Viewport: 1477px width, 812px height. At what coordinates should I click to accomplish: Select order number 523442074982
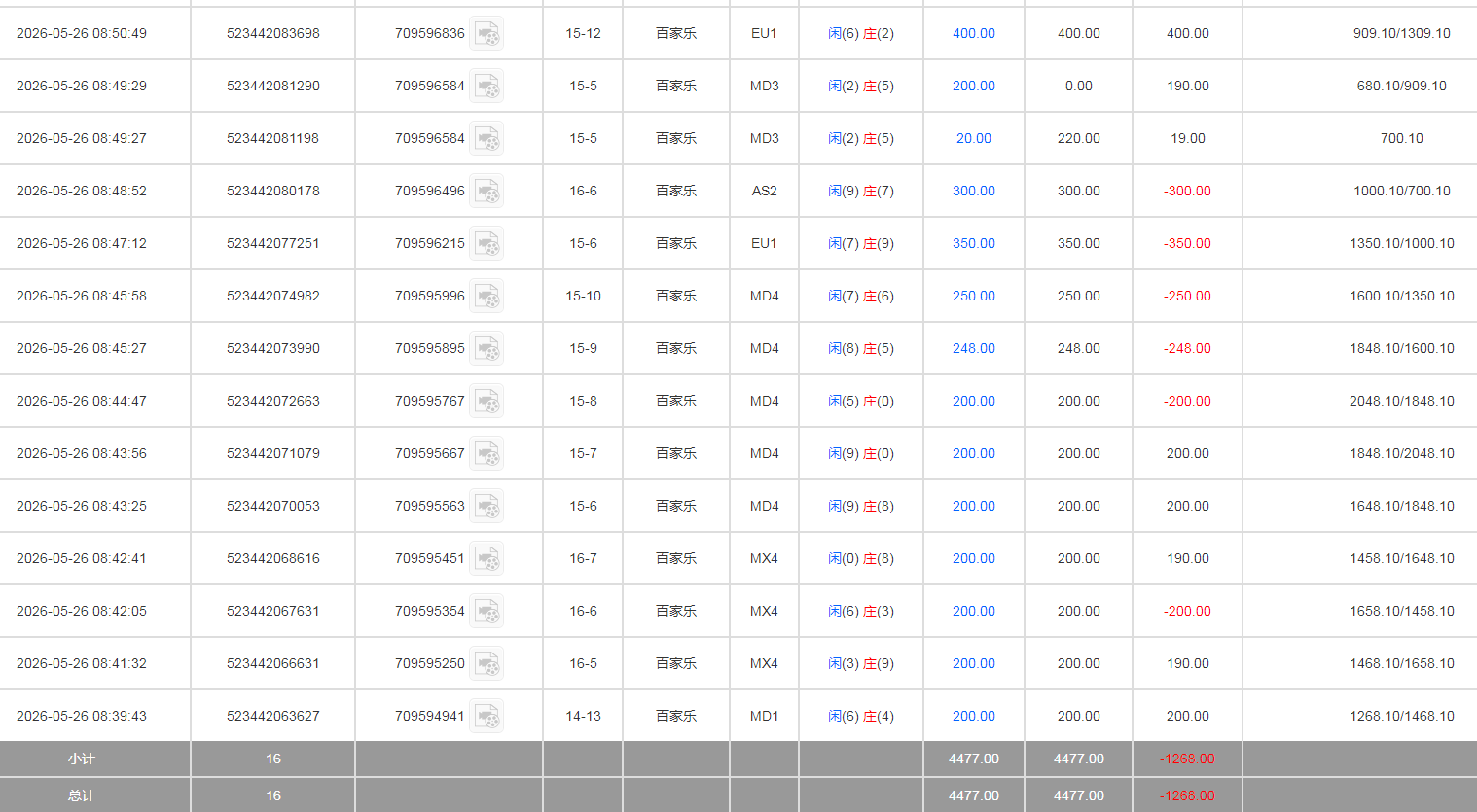(x=273, y=296)
